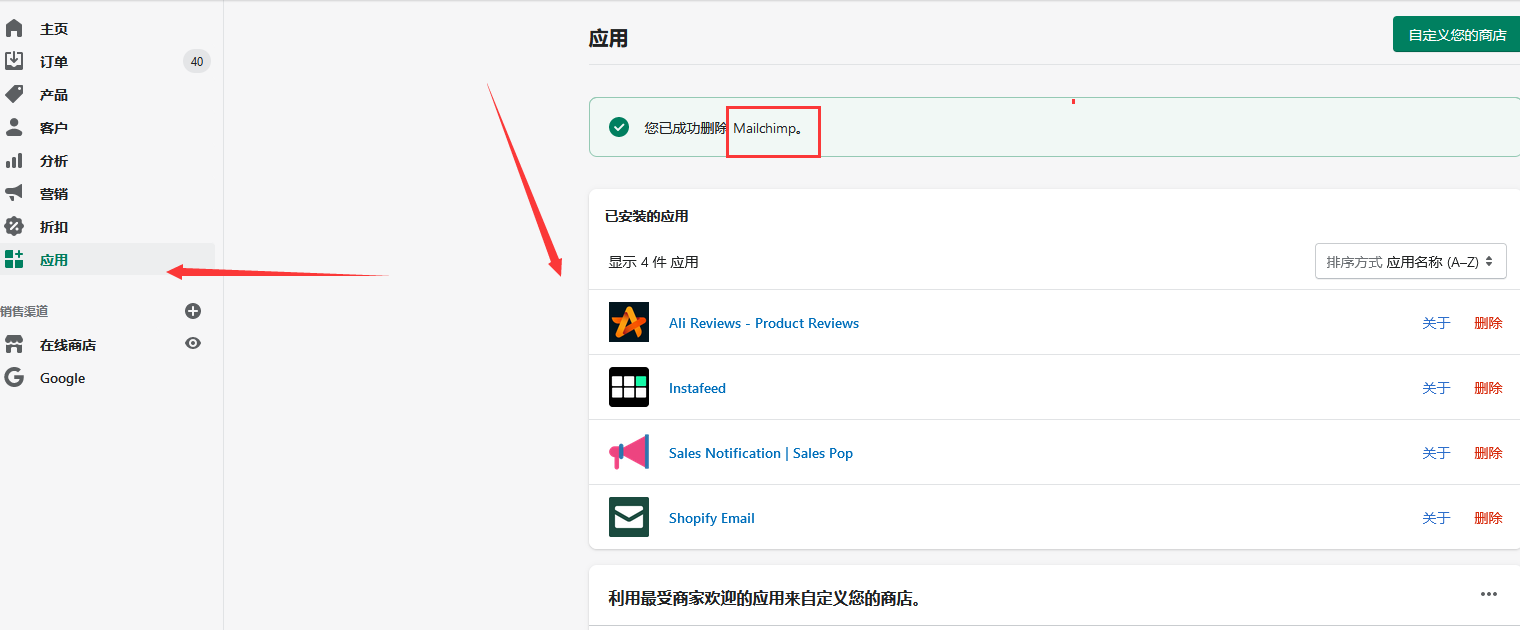Go to 主页 in sidebar

pyautogui.click(x=54, y=29)
